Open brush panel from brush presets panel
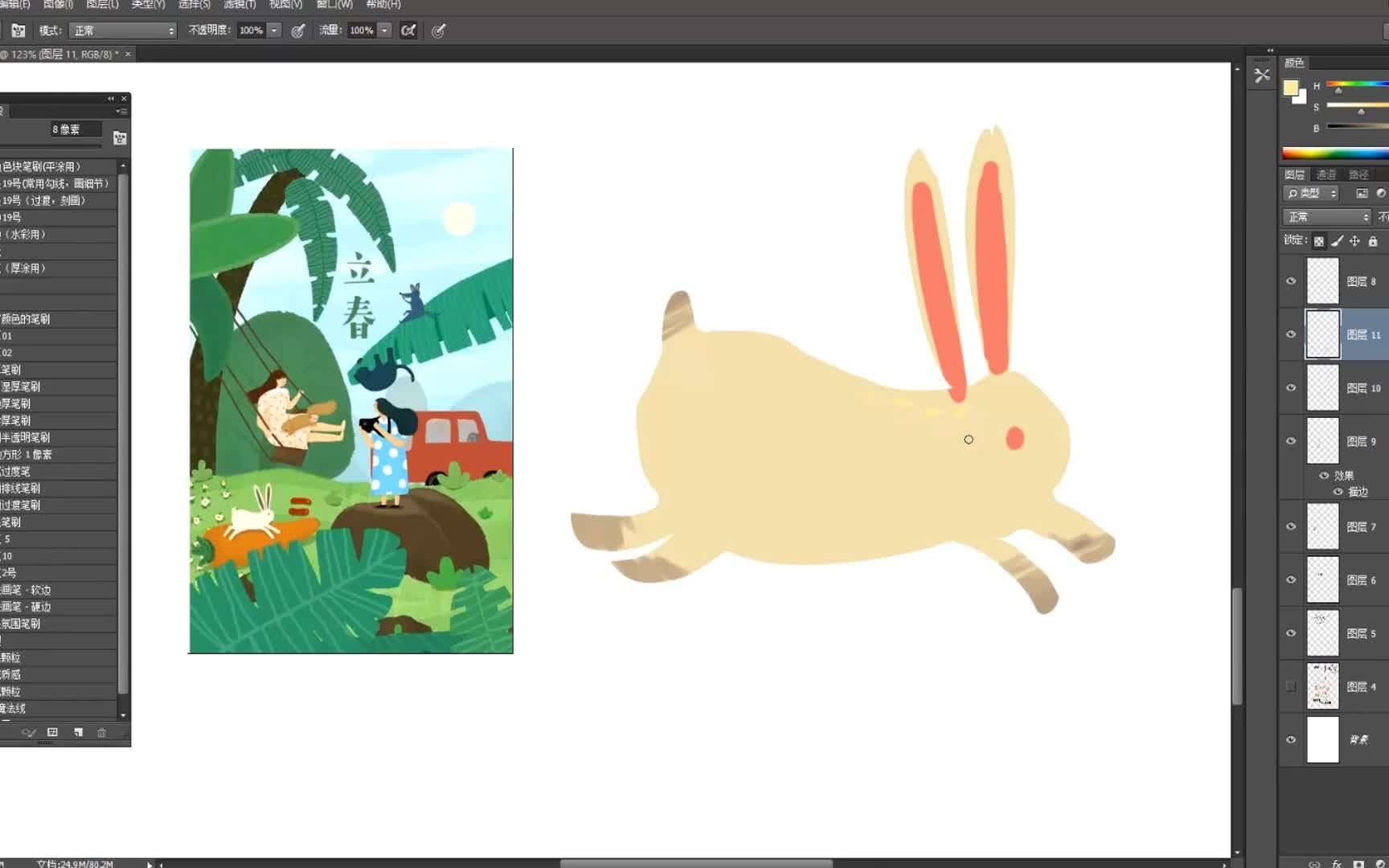The width and height of the screenshot is (1389, 868). 120,138
